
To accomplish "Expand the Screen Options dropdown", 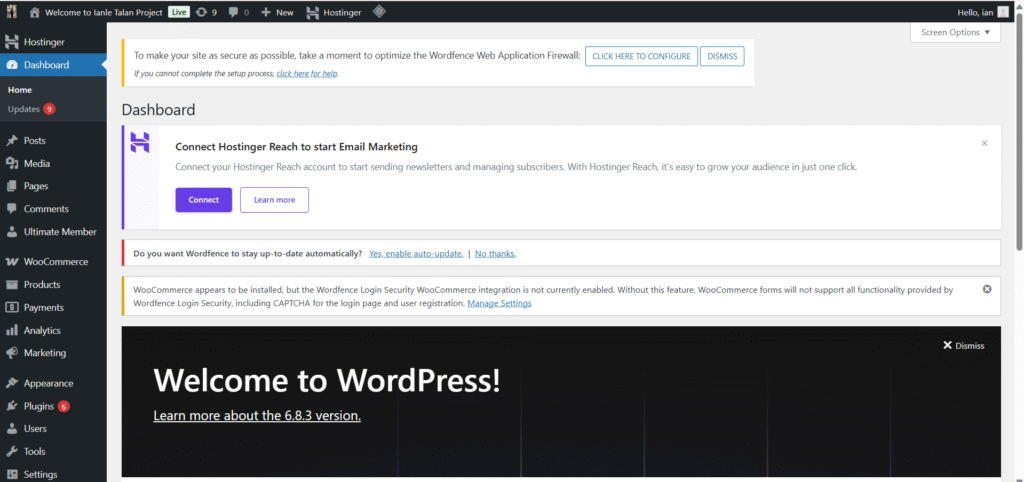I will click(x=955, y=32).
